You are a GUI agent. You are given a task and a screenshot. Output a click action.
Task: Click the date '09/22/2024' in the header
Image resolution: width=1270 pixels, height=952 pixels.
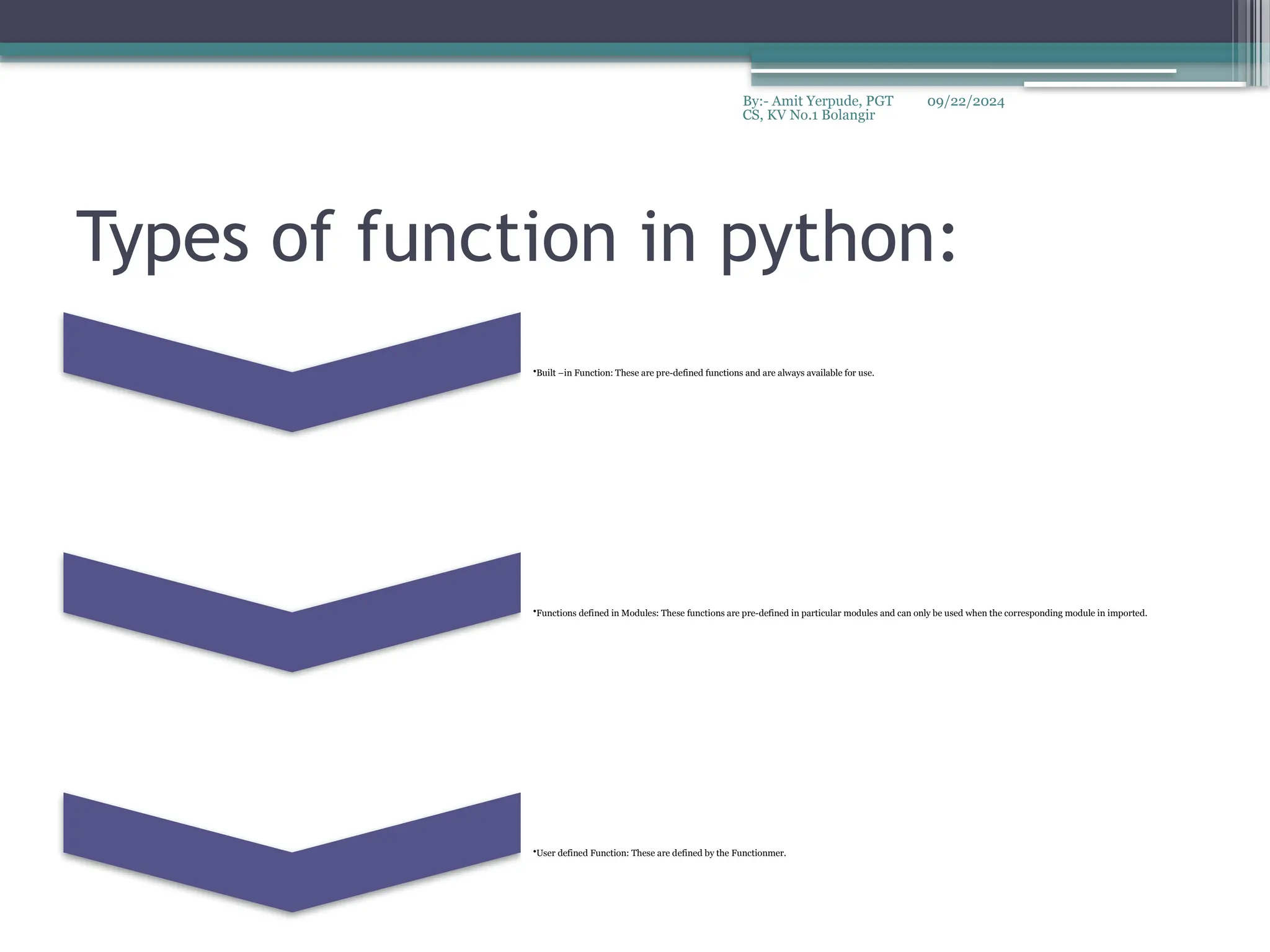click(x=966, y=102)
